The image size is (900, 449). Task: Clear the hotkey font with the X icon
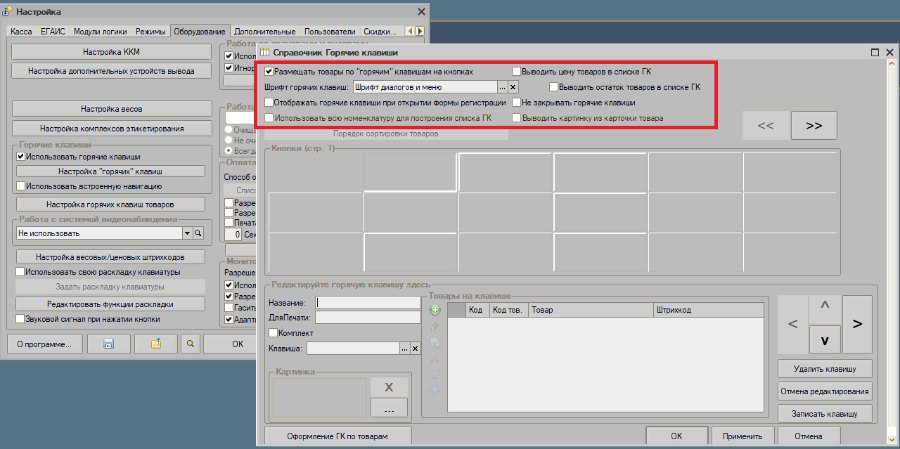pos(513,87)
